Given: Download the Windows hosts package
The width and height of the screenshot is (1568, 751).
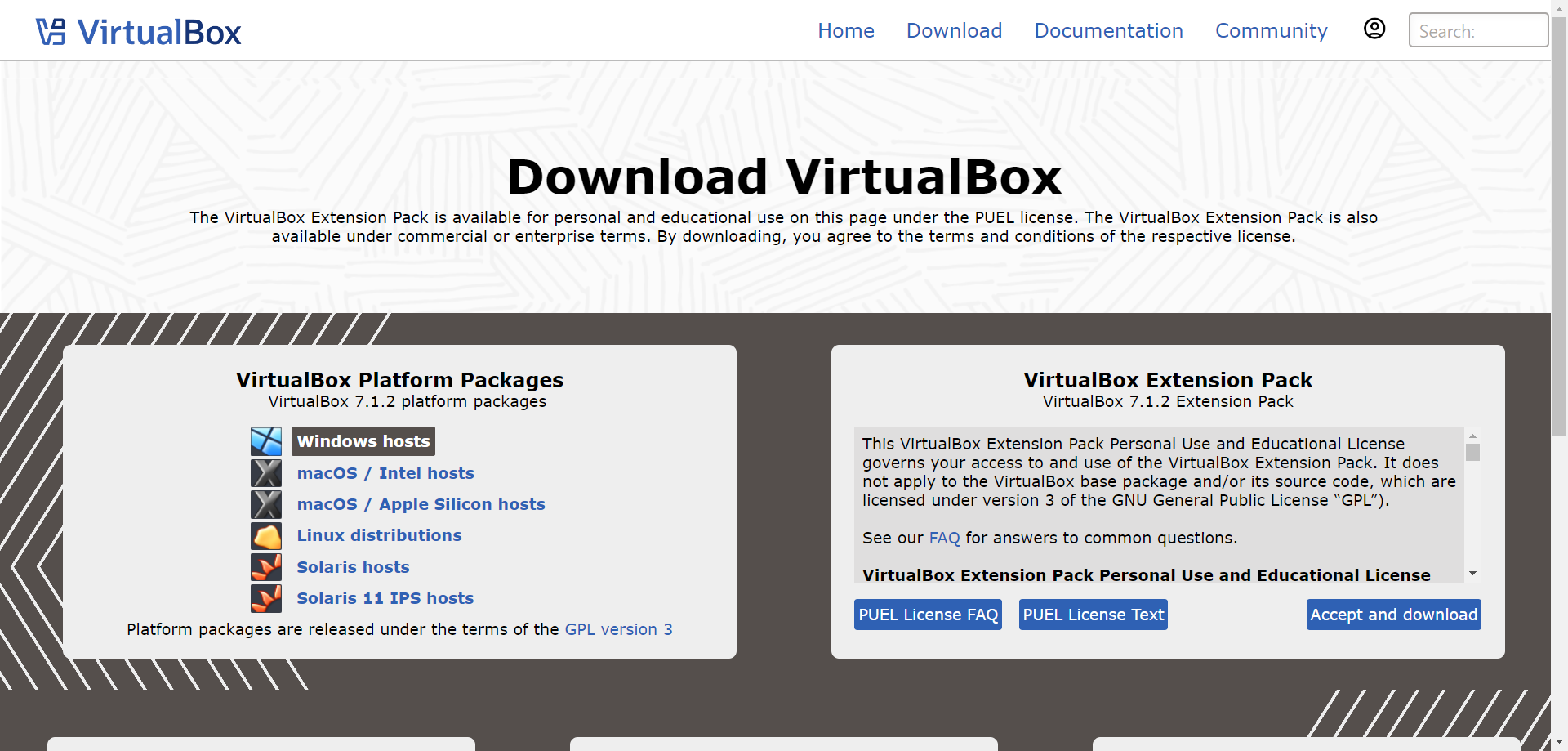Looking at the screenshot, I should coord(363,441).
